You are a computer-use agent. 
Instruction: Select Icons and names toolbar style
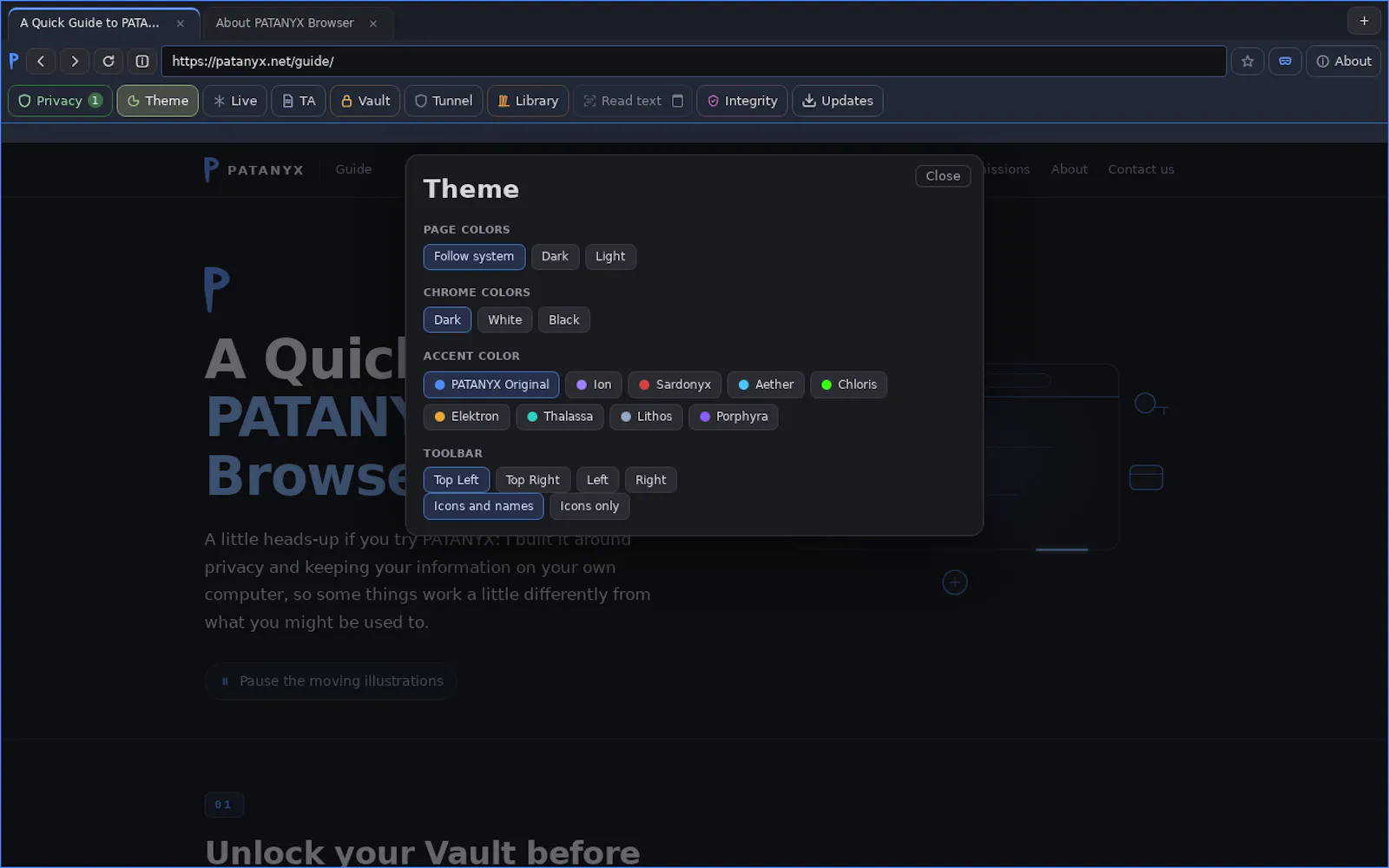484,506
